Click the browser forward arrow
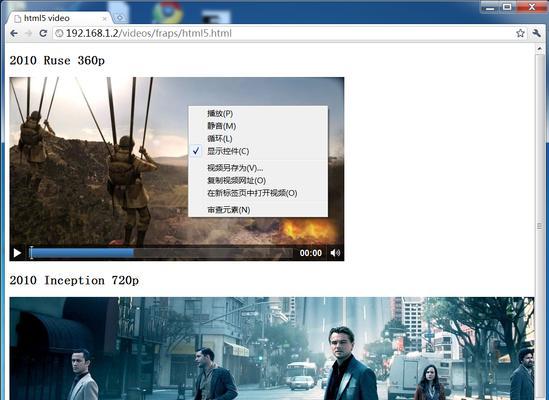 pos(29,34)
